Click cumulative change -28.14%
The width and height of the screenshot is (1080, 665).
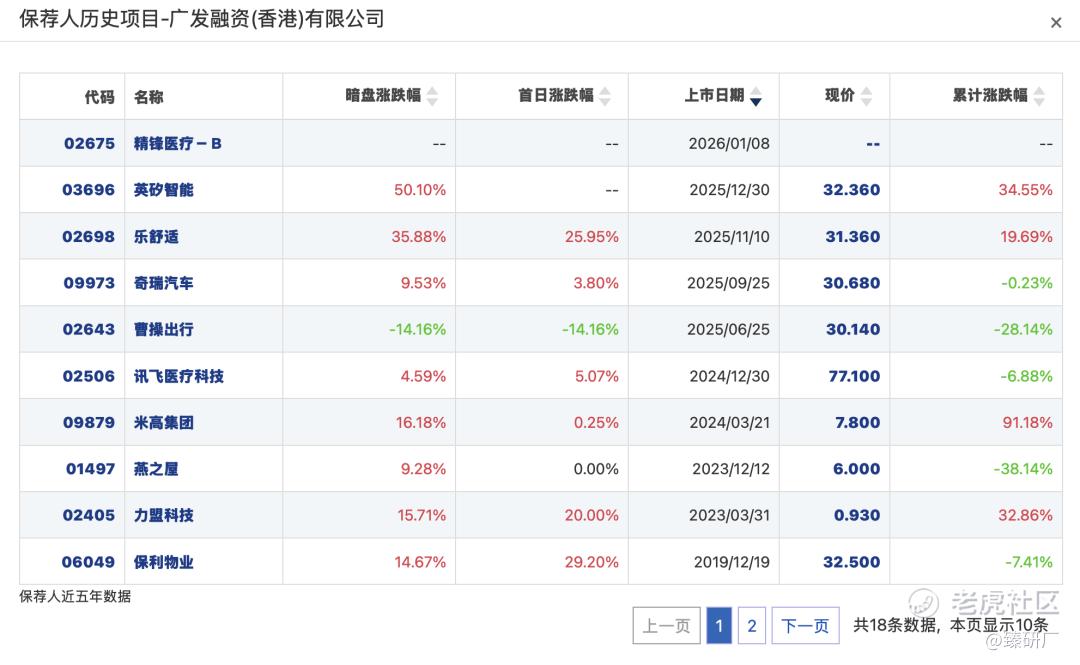click(1024, 329)
